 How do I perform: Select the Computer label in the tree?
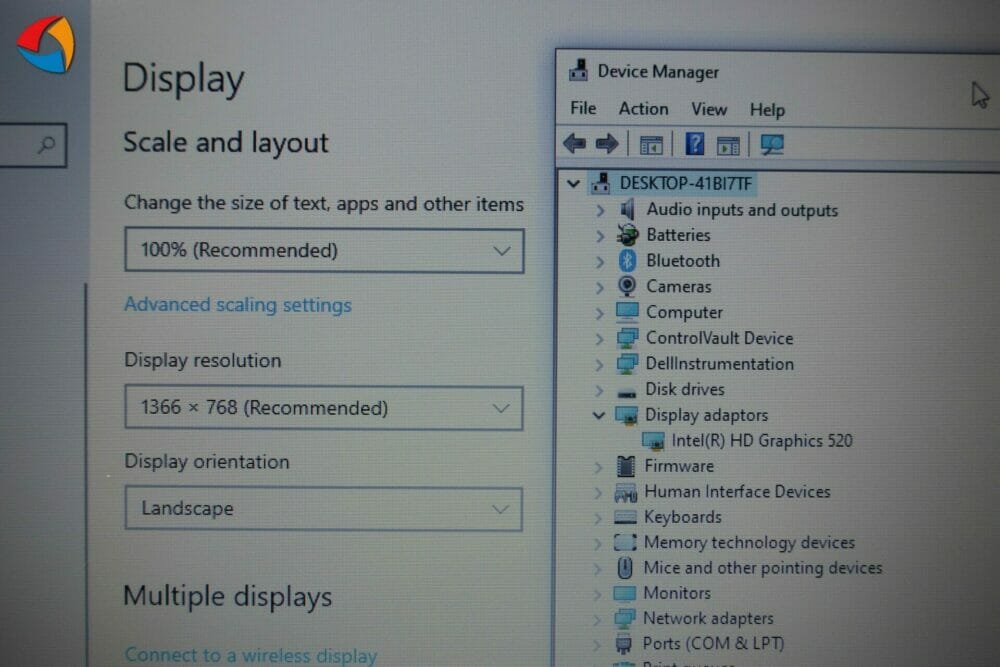tap(684, 312)
